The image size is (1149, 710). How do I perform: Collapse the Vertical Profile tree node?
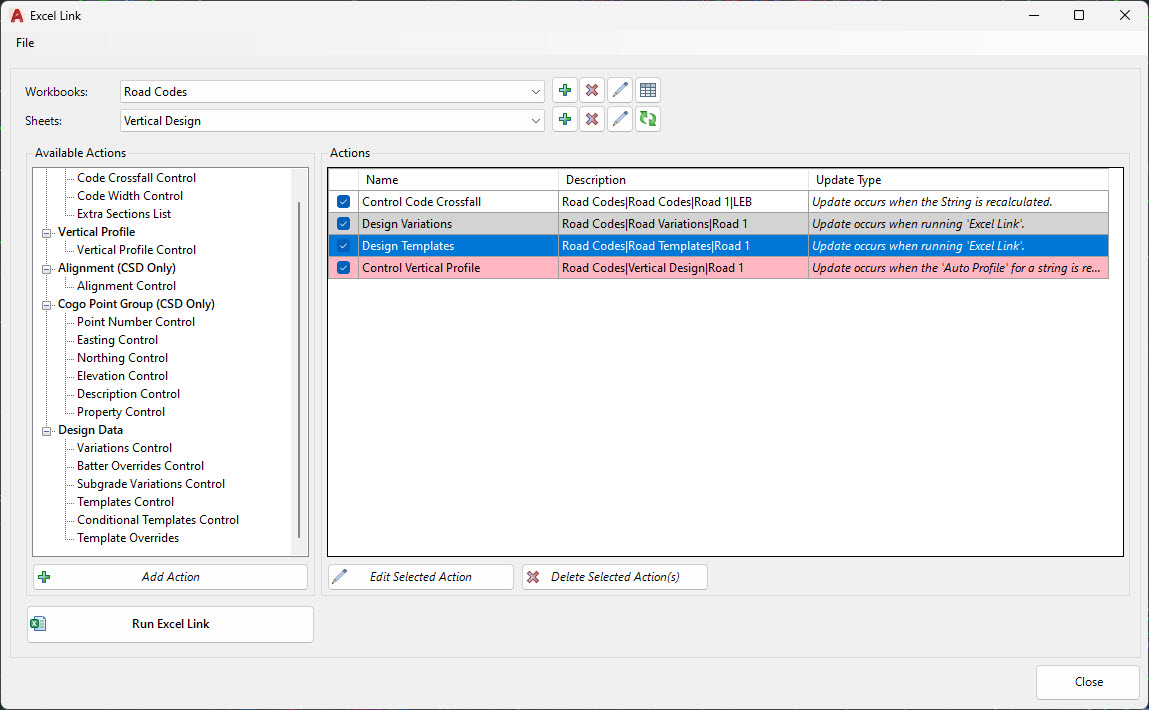coord(46,232)
